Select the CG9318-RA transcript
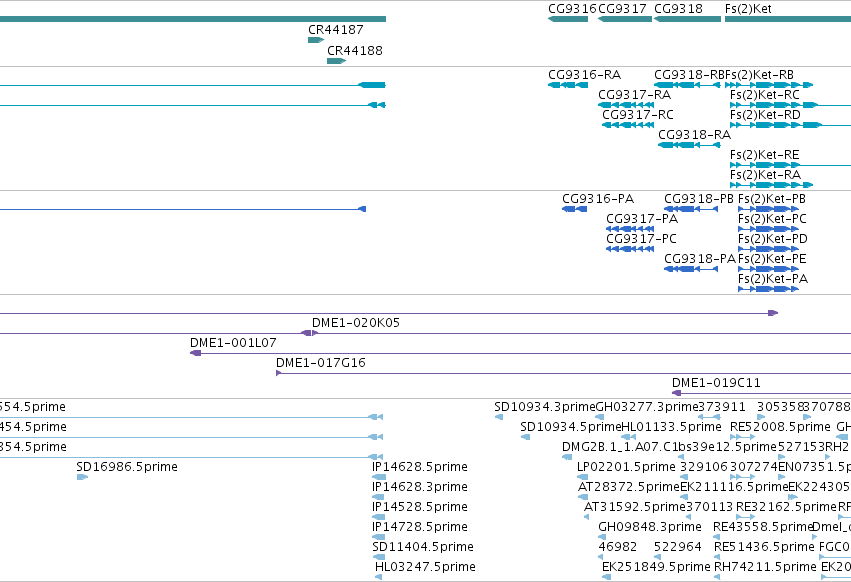 click(689, 145)
